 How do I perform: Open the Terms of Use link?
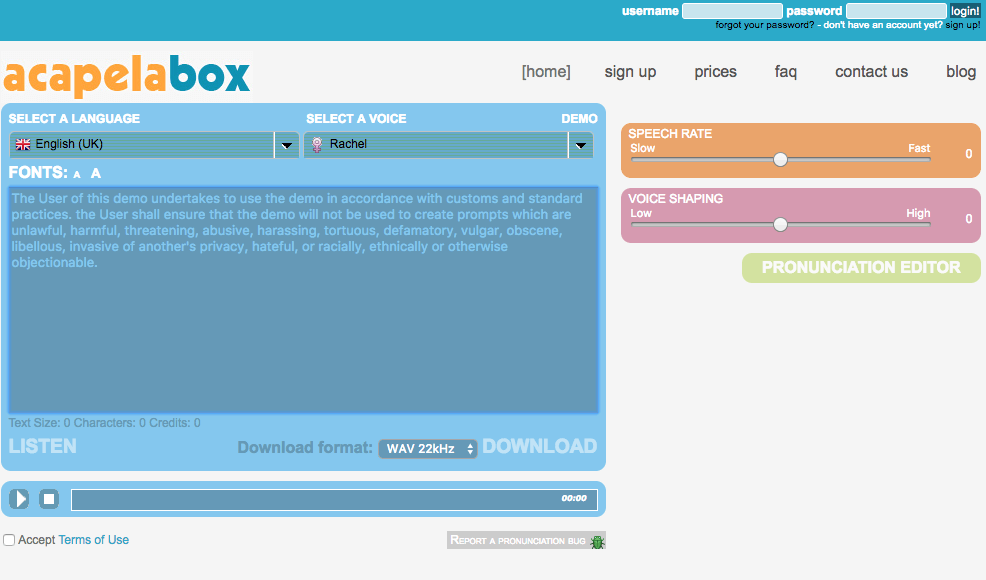click(x=94, y=540)
